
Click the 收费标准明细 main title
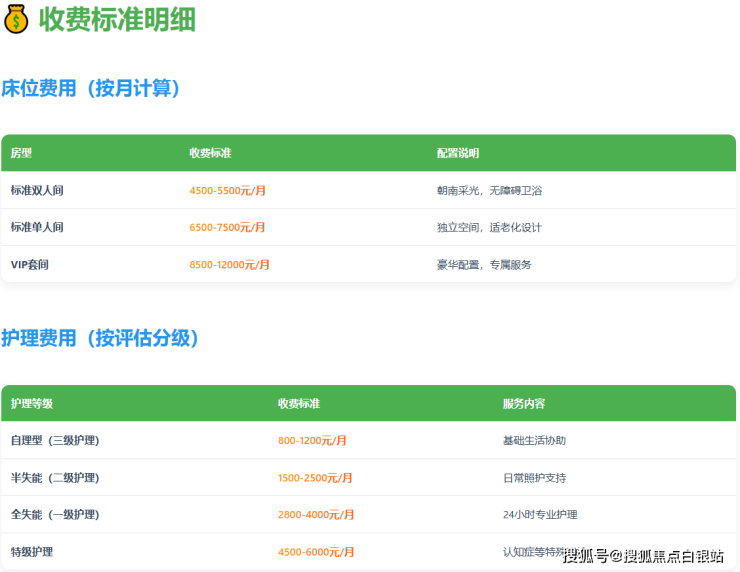(117, 19)
